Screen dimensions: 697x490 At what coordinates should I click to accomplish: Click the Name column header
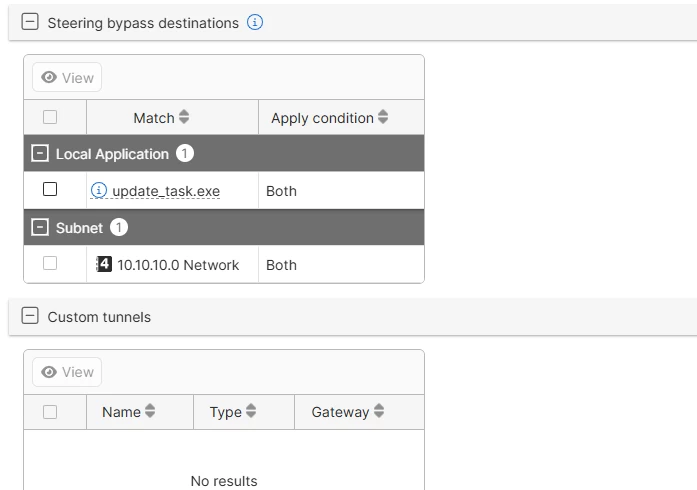click(x=140, y=412)
